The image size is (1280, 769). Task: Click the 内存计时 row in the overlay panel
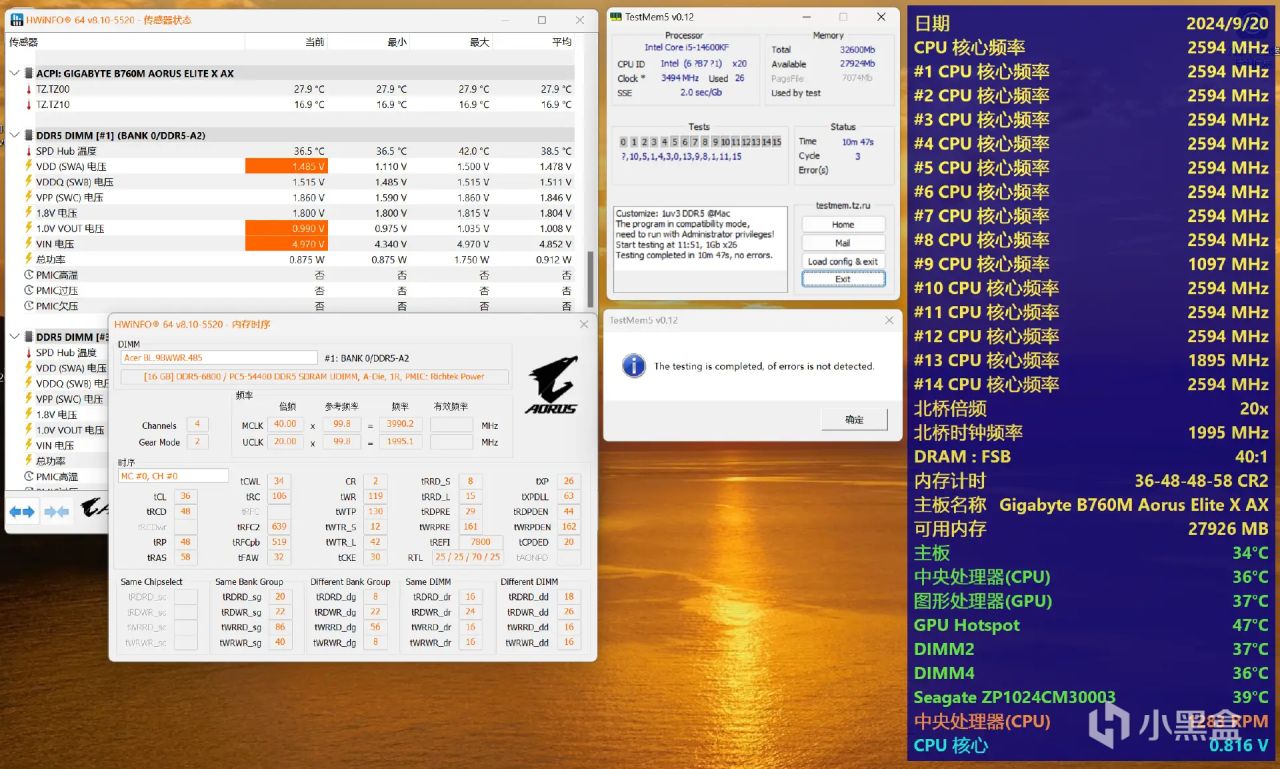(x=1091, y=481)
